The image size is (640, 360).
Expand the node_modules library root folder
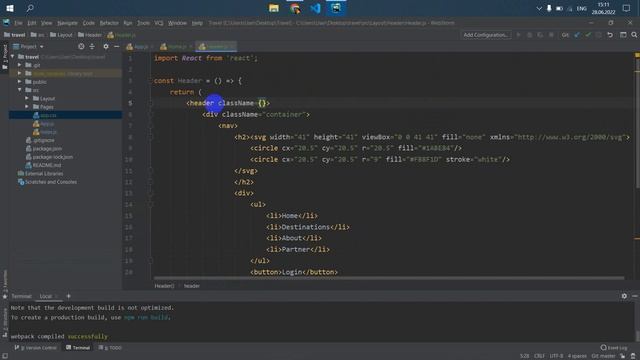[20, 73]
